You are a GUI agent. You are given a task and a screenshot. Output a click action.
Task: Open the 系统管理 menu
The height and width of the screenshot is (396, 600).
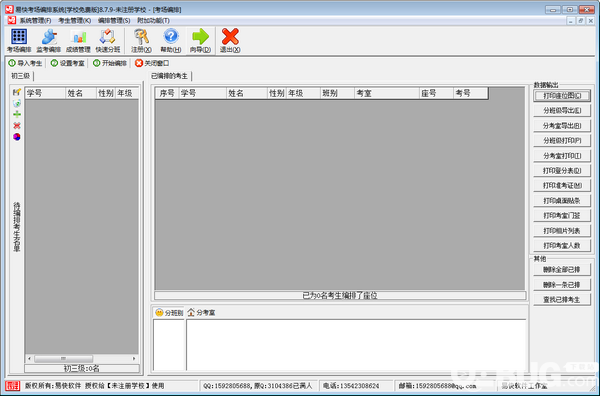point(35,21)
